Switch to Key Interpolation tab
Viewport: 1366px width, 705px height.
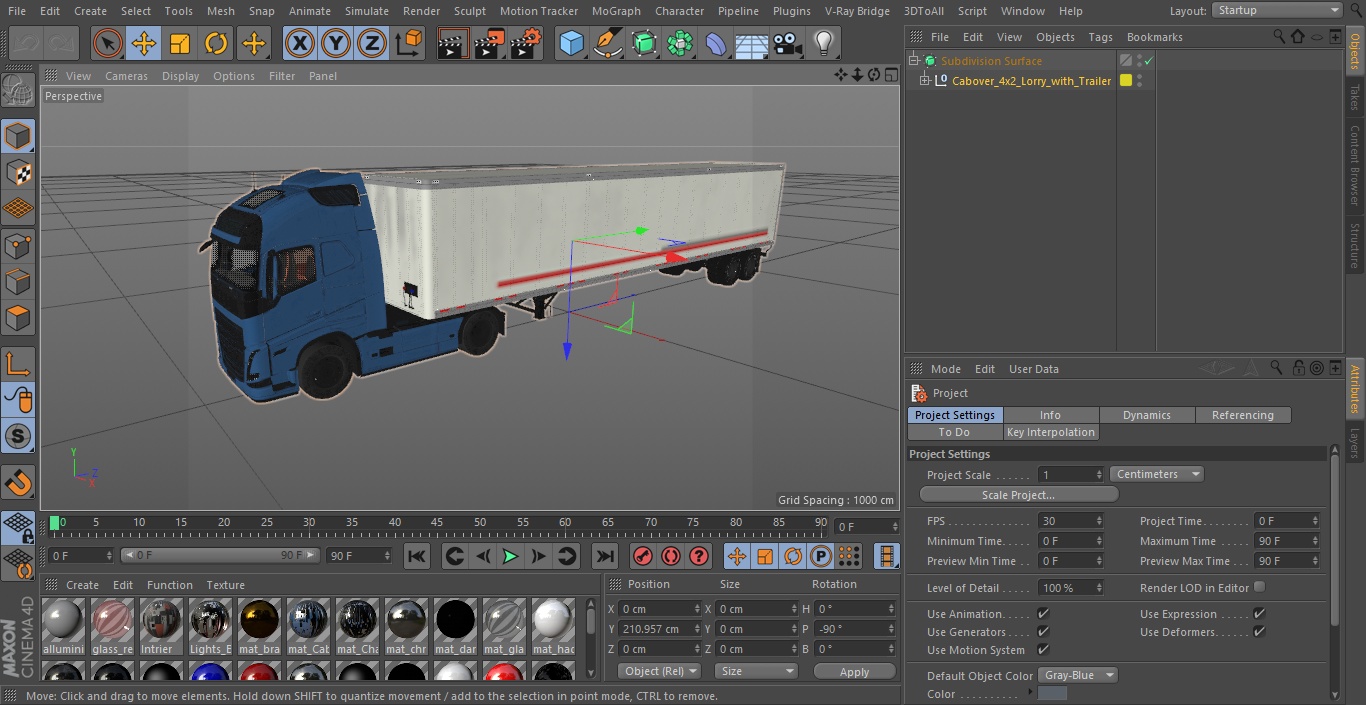(1051, 432)
